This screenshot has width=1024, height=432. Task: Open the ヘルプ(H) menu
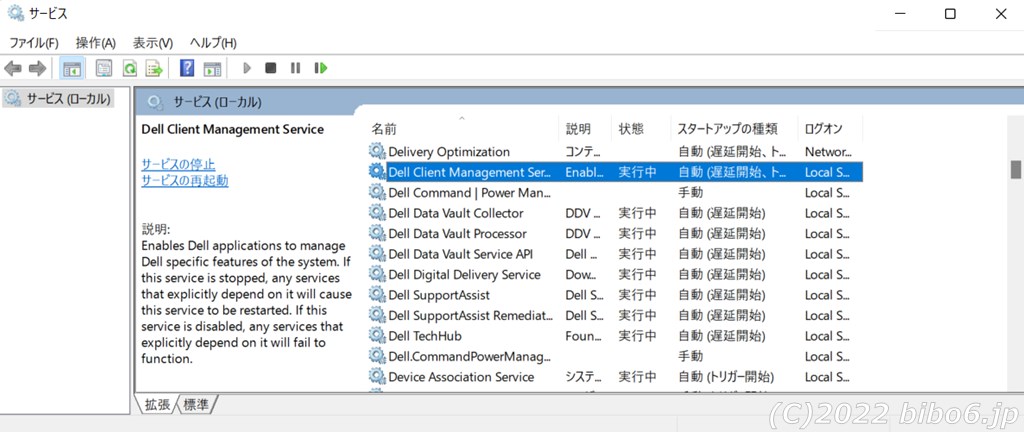coord(213,43)
